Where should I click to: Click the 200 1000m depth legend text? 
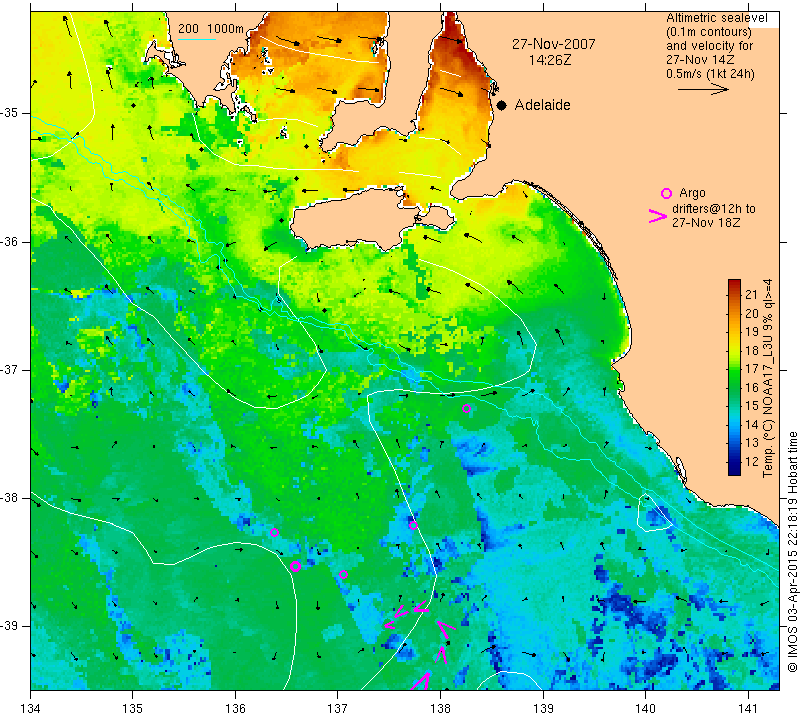pyautogui.click(x=211, y=29)
